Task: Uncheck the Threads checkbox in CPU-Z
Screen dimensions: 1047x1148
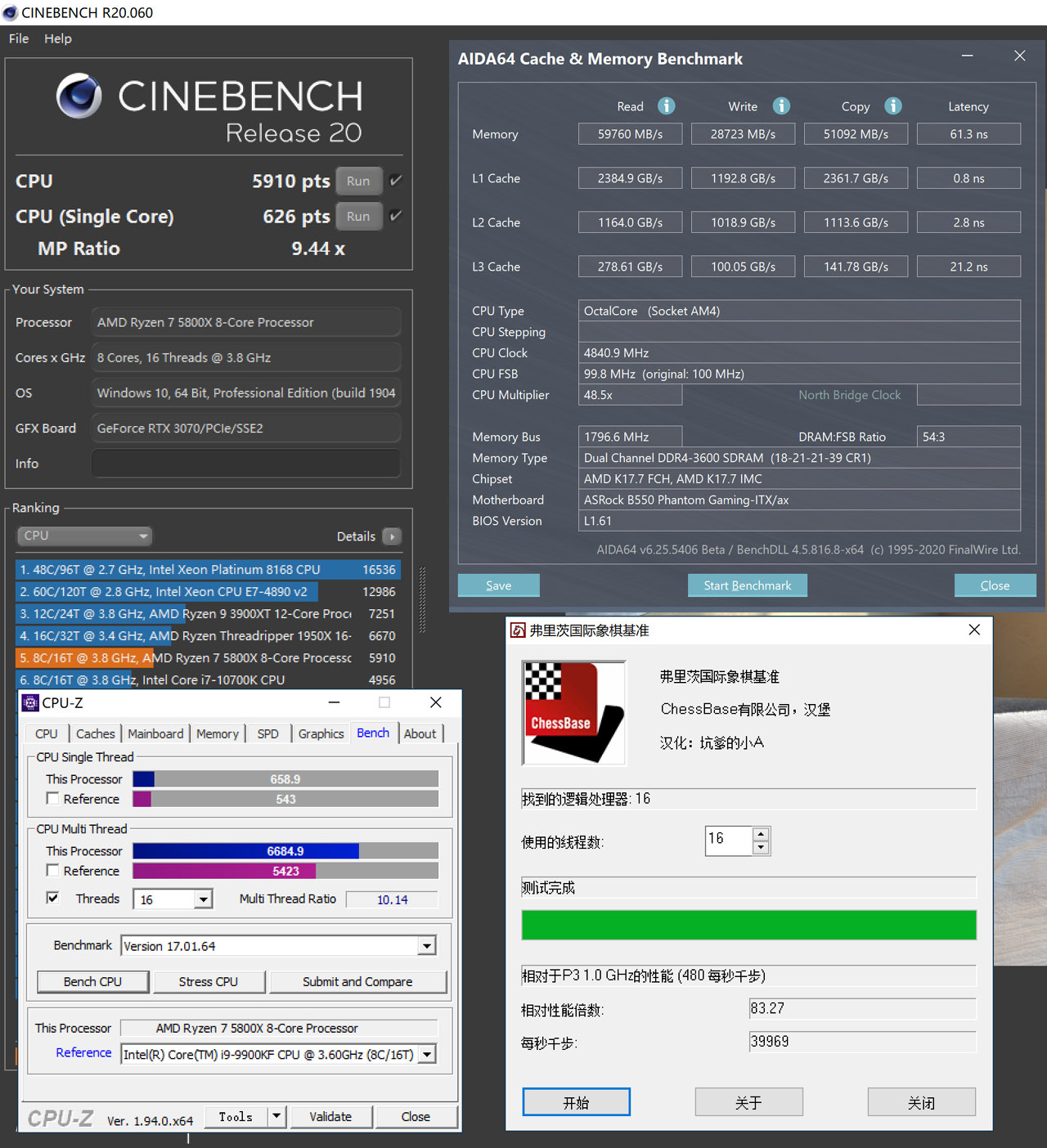Action: coord(53,898)
